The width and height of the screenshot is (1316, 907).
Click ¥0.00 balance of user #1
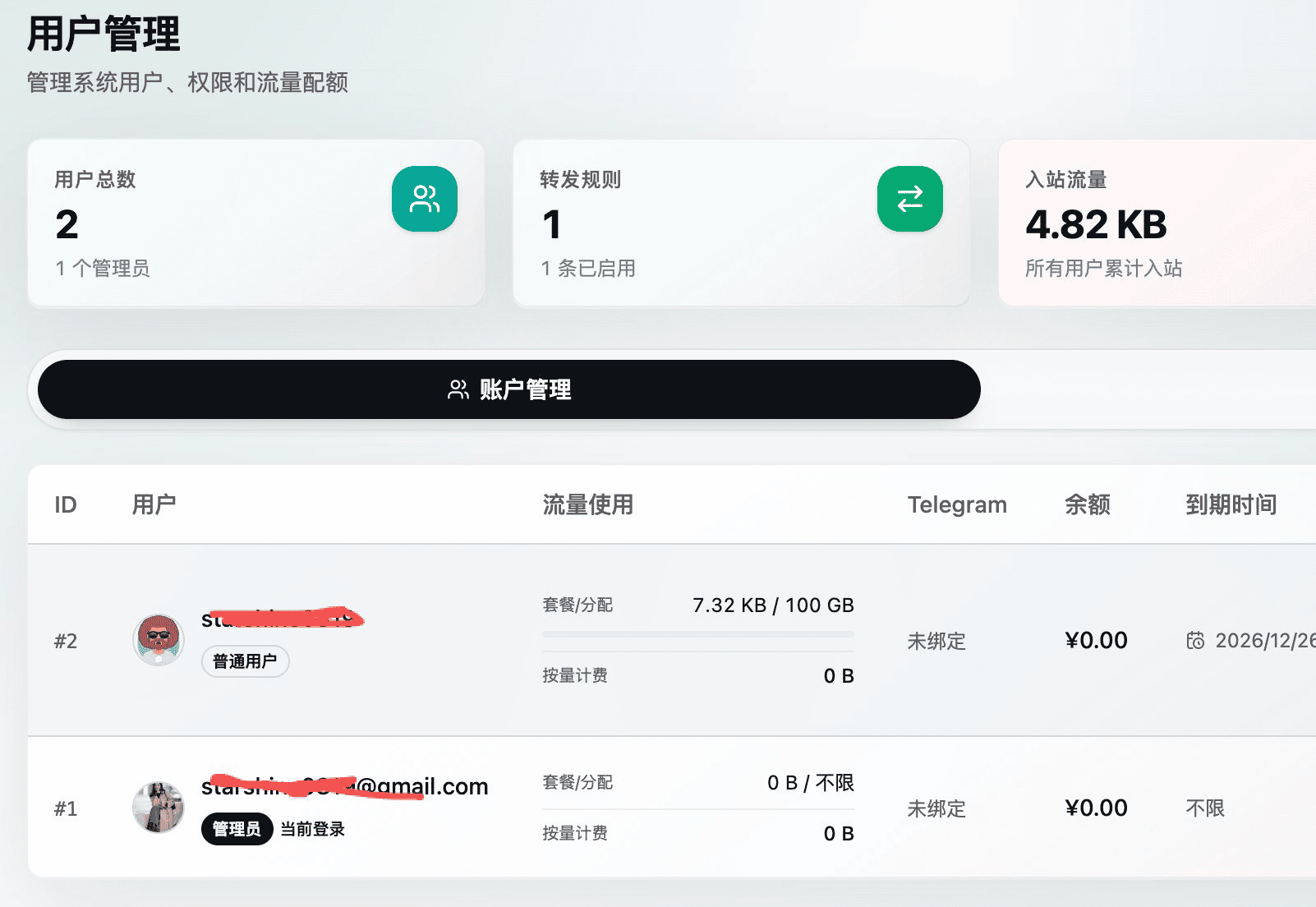pos(1096,808)
